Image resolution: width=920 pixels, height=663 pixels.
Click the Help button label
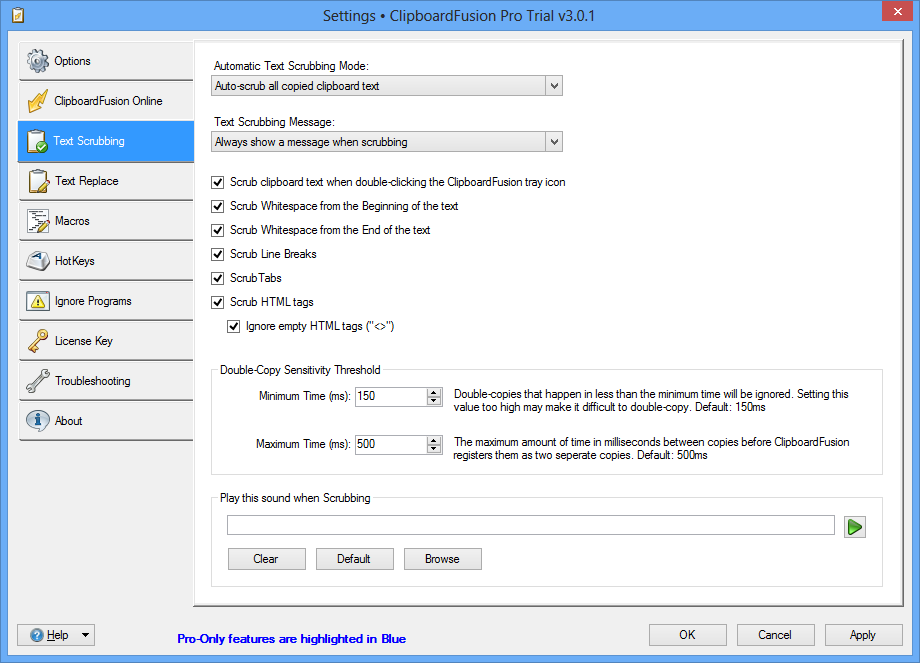point(58,635)
